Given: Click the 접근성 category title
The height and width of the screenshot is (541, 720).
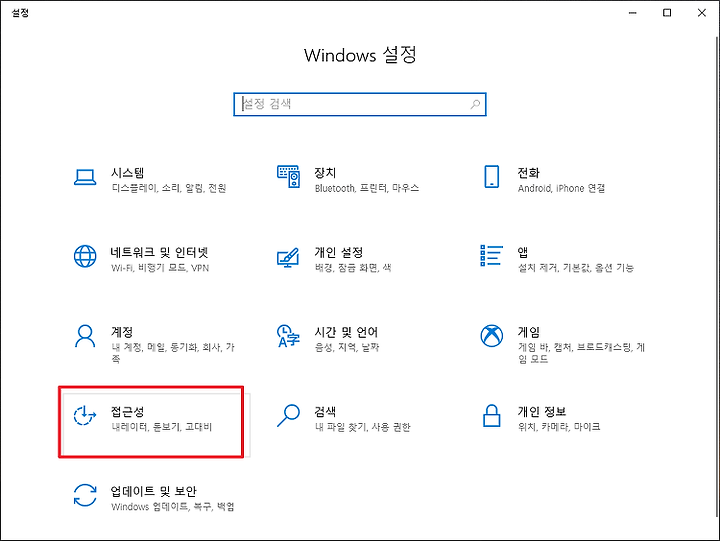Looking at the screenshot, I should (128, 411).
